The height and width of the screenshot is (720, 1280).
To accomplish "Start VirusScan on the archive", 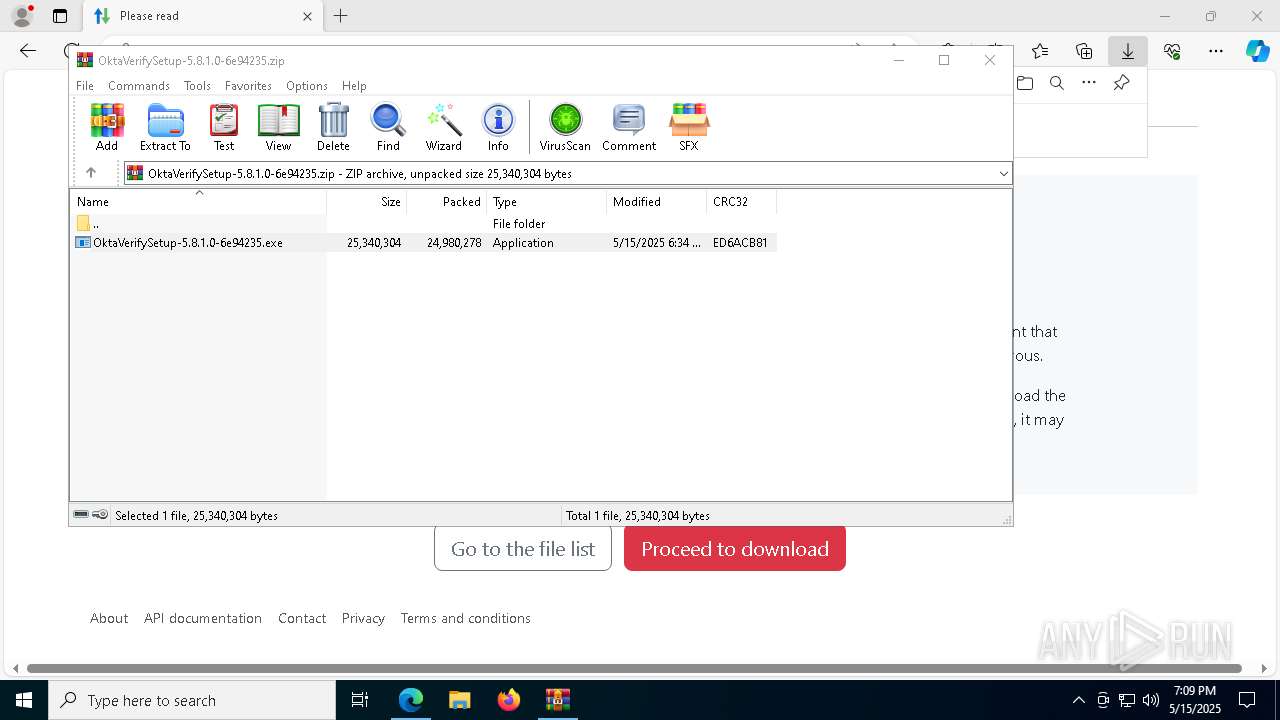I will pos(565,127).
